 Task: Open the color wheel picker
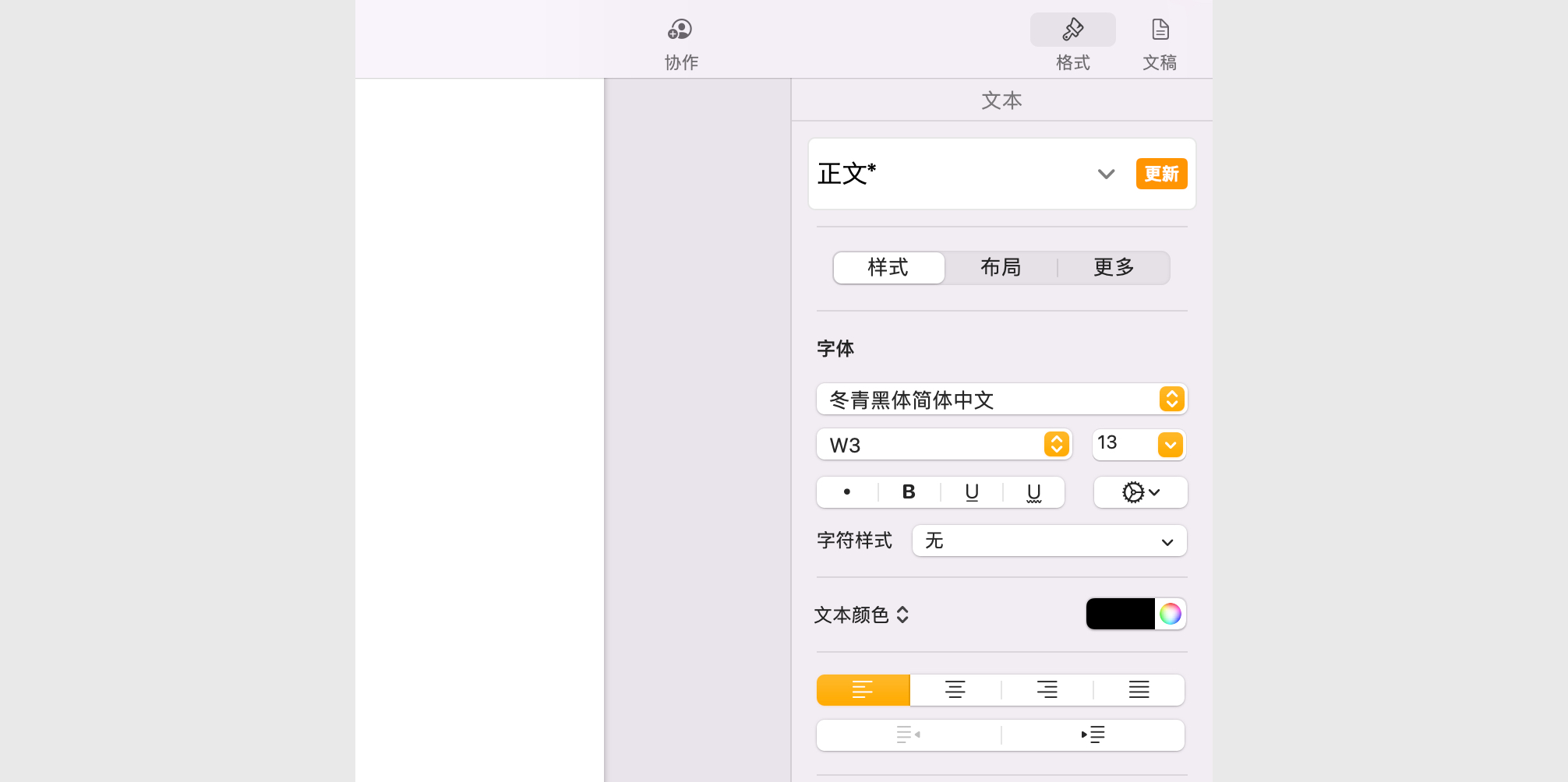[x=1171, y=614]
